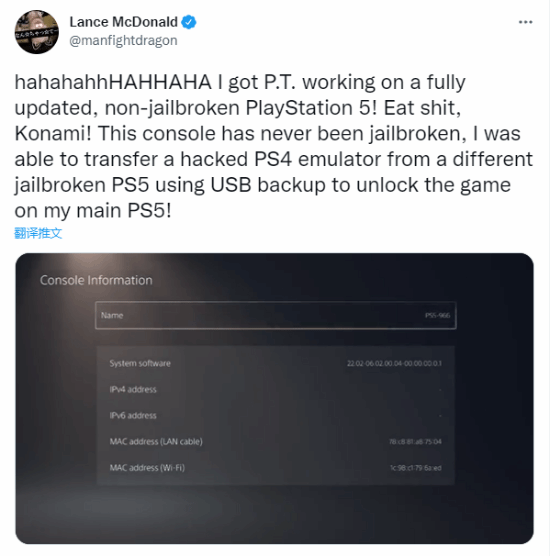550x556 pixels.
Task: Select the MAC address (LAN cable) label
Action: click(156, 441)
